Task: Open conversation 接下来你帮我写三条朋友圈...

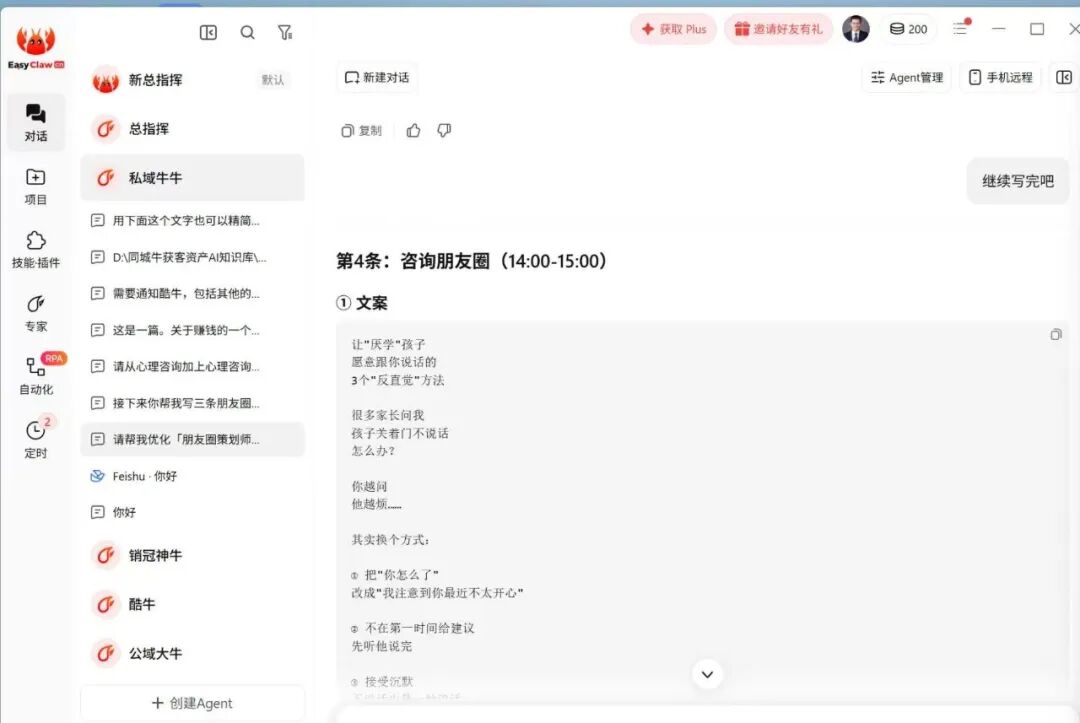Action: [192, 403]
